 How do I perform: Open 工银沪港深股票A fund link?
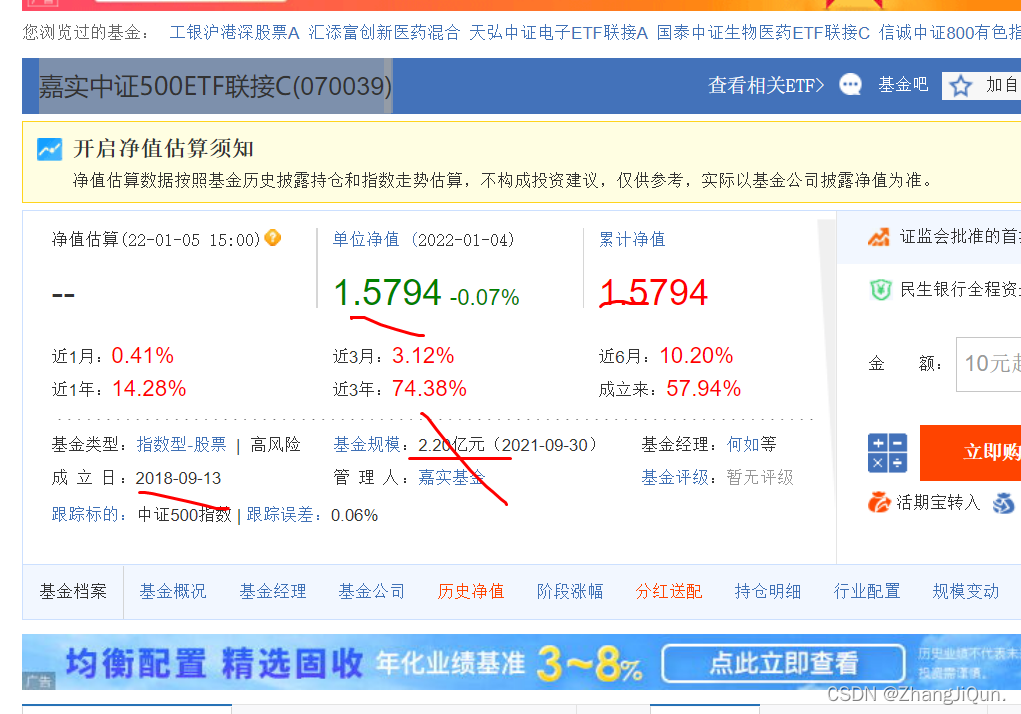click(x=234, y=33)
